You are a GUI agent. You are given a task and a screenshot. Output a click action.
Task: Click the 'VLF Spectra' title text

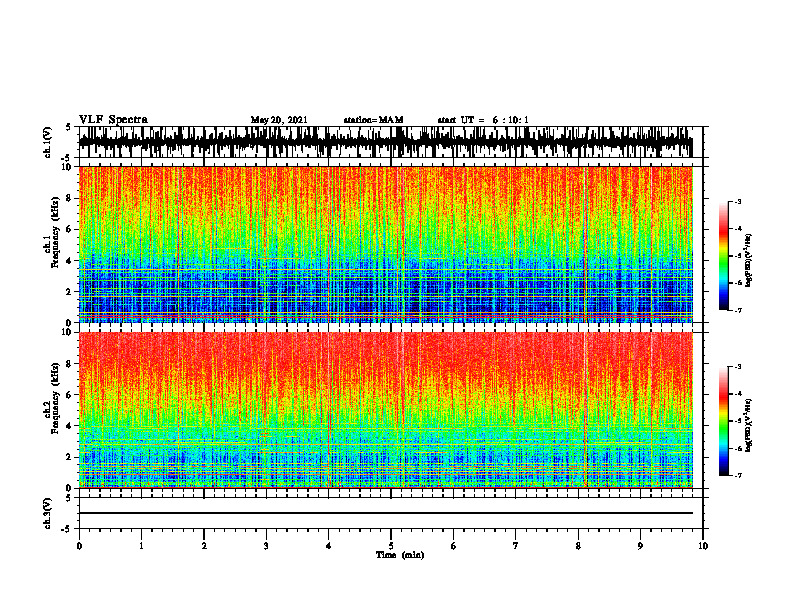click(113, 120)
